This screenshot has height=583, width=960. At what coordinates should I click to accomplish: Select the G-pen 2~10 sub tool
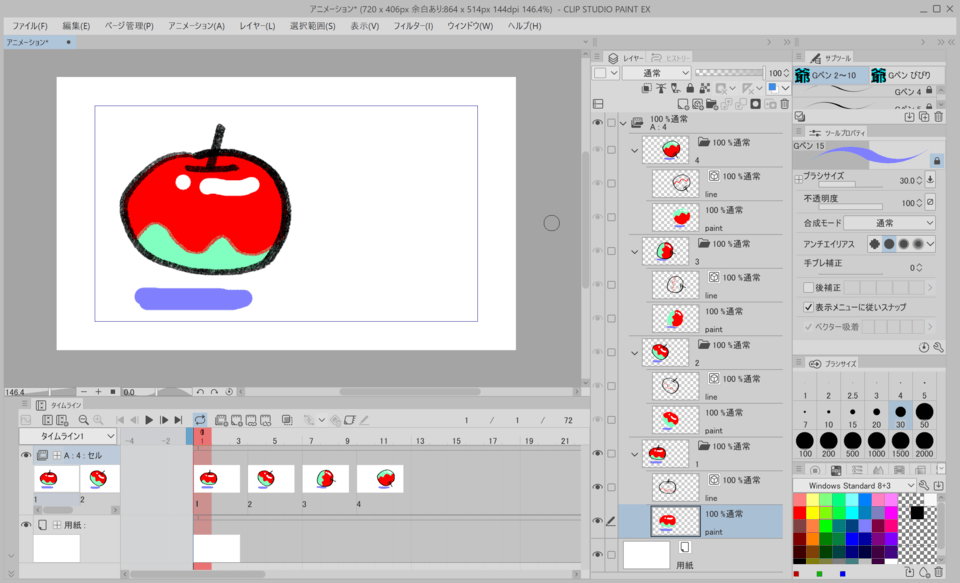(831, 75)
